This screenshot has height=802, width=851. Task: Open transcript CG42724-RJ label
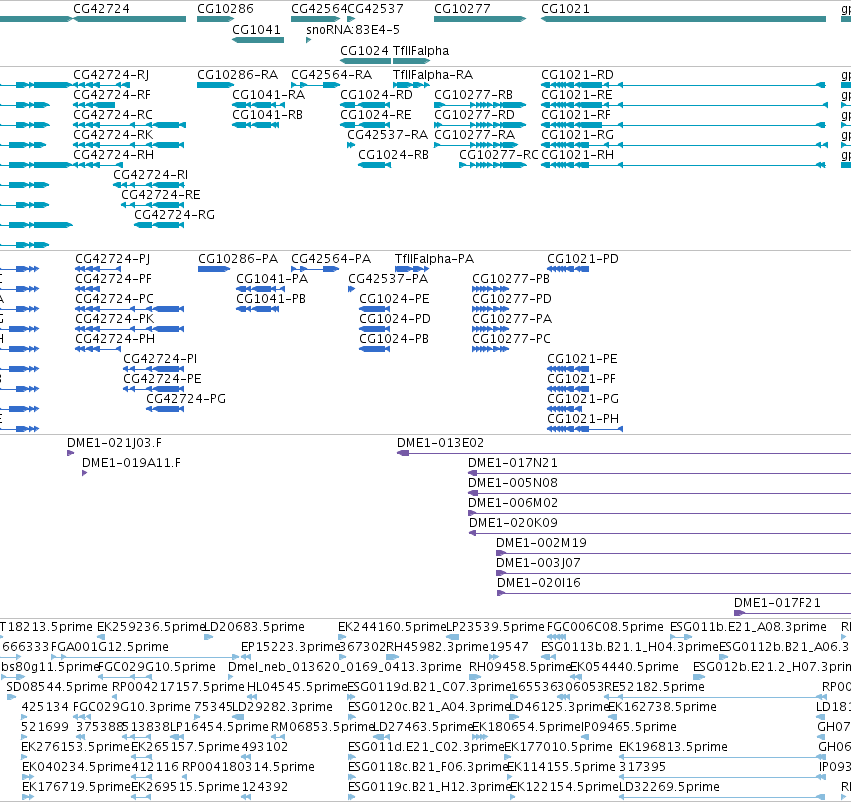[111, 75]
